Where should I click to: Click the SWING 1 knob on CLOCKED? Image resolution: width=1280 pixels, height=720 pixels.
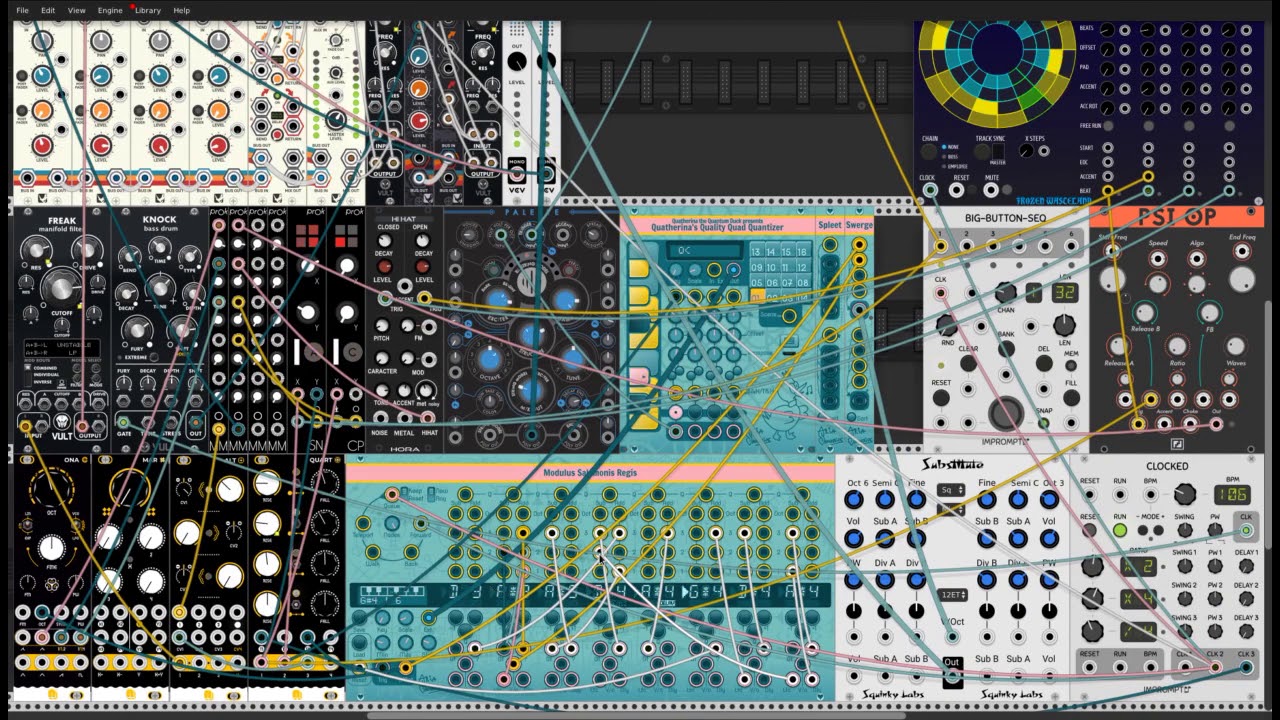1185,566
